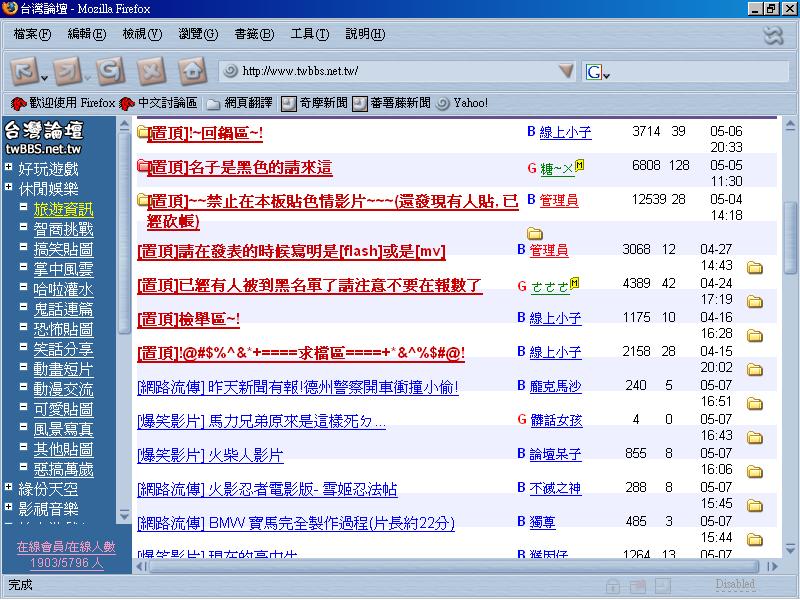This screenshot has width=800, height=600.
Task: Collapse the 休閒娛樂 category in sidebar
Action: 8,188
